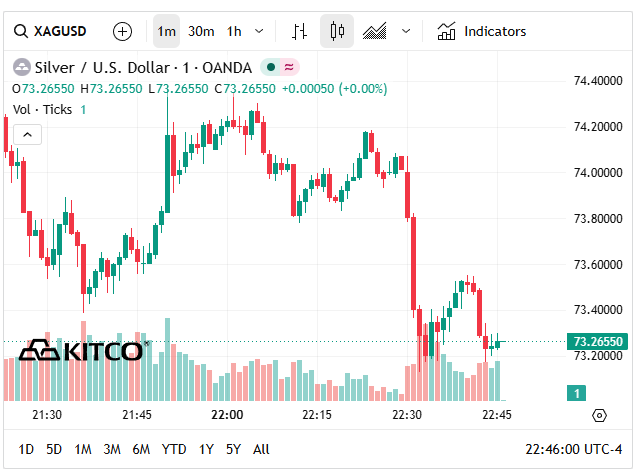Collapse the indicator legend chevron
638x472 pixels.
pos(28,135)
